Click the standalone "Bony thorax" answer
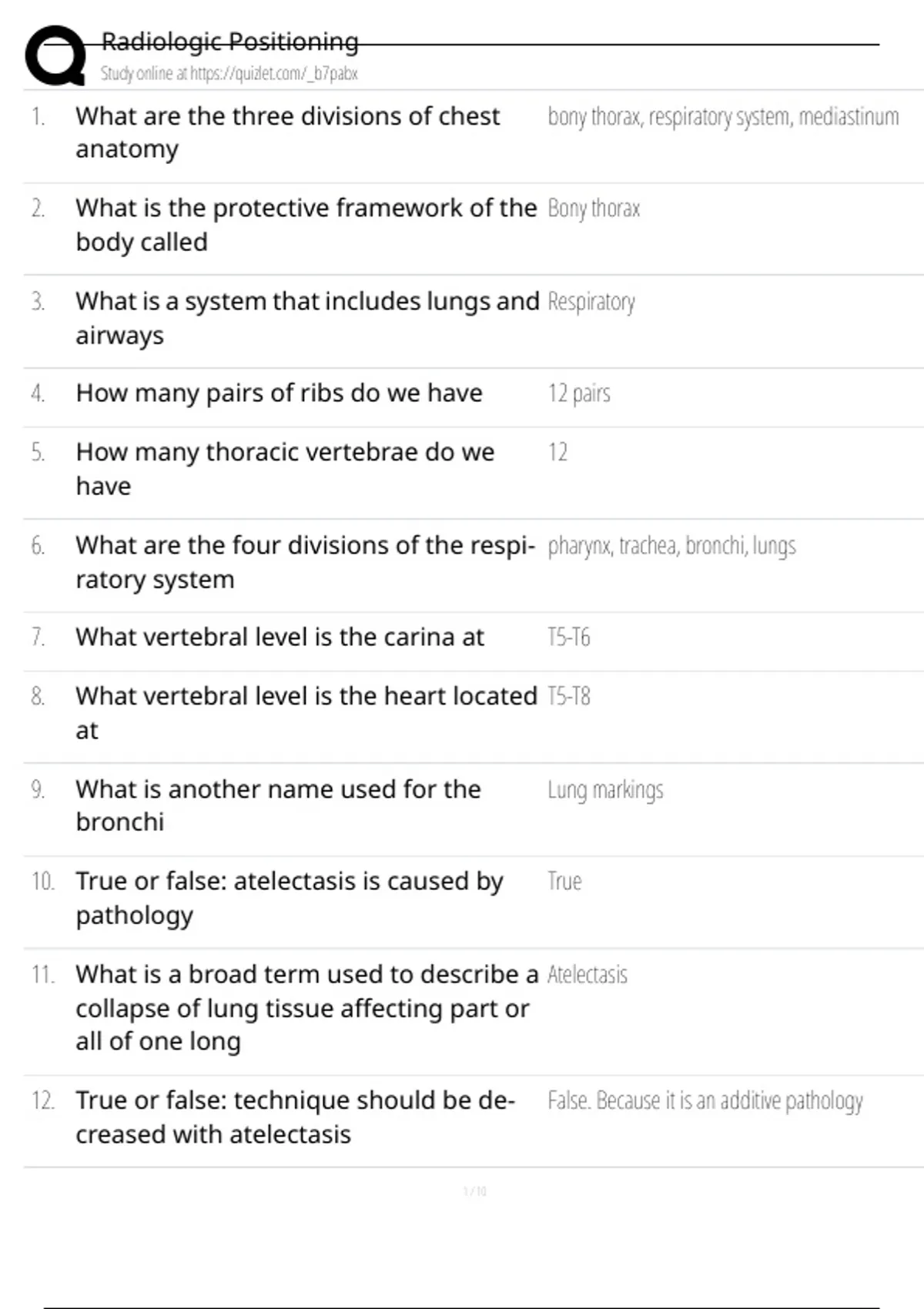The height and width of the screenshot is (1309, 924). 594,209
